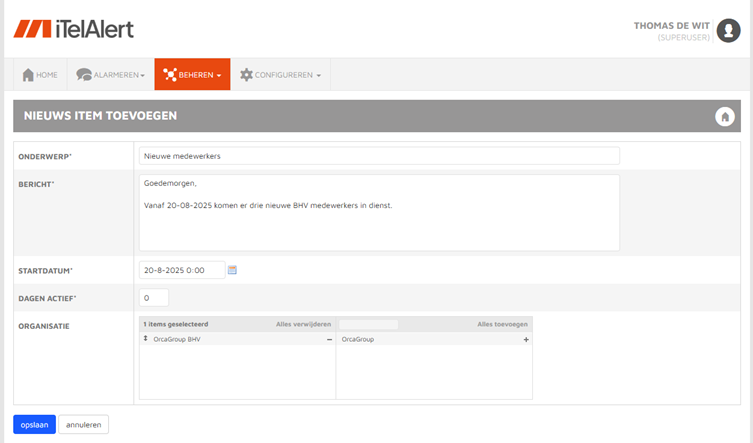Click the organisation search filter box

[x=368, y=324]
